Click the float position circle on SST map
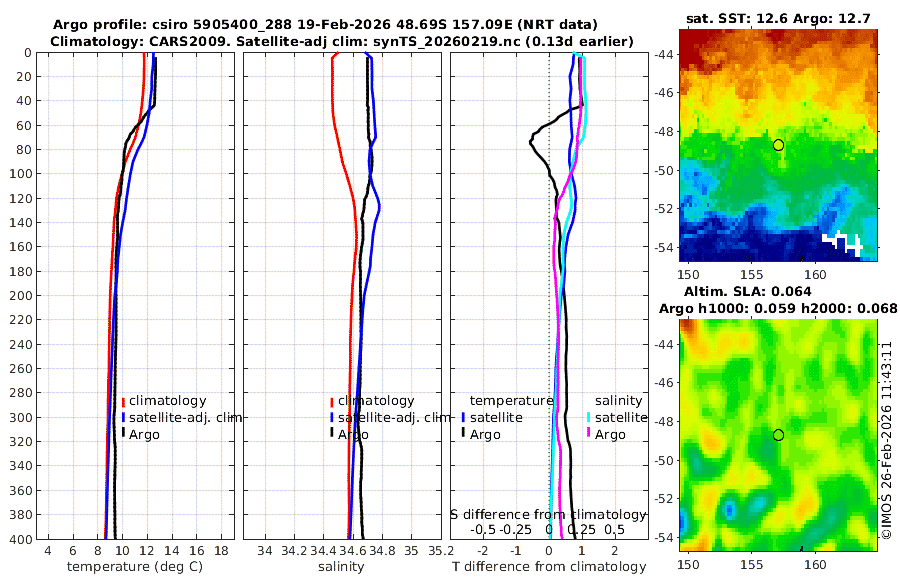The height and width of the screenshot is (580, 900). click(x=778, y=145)
